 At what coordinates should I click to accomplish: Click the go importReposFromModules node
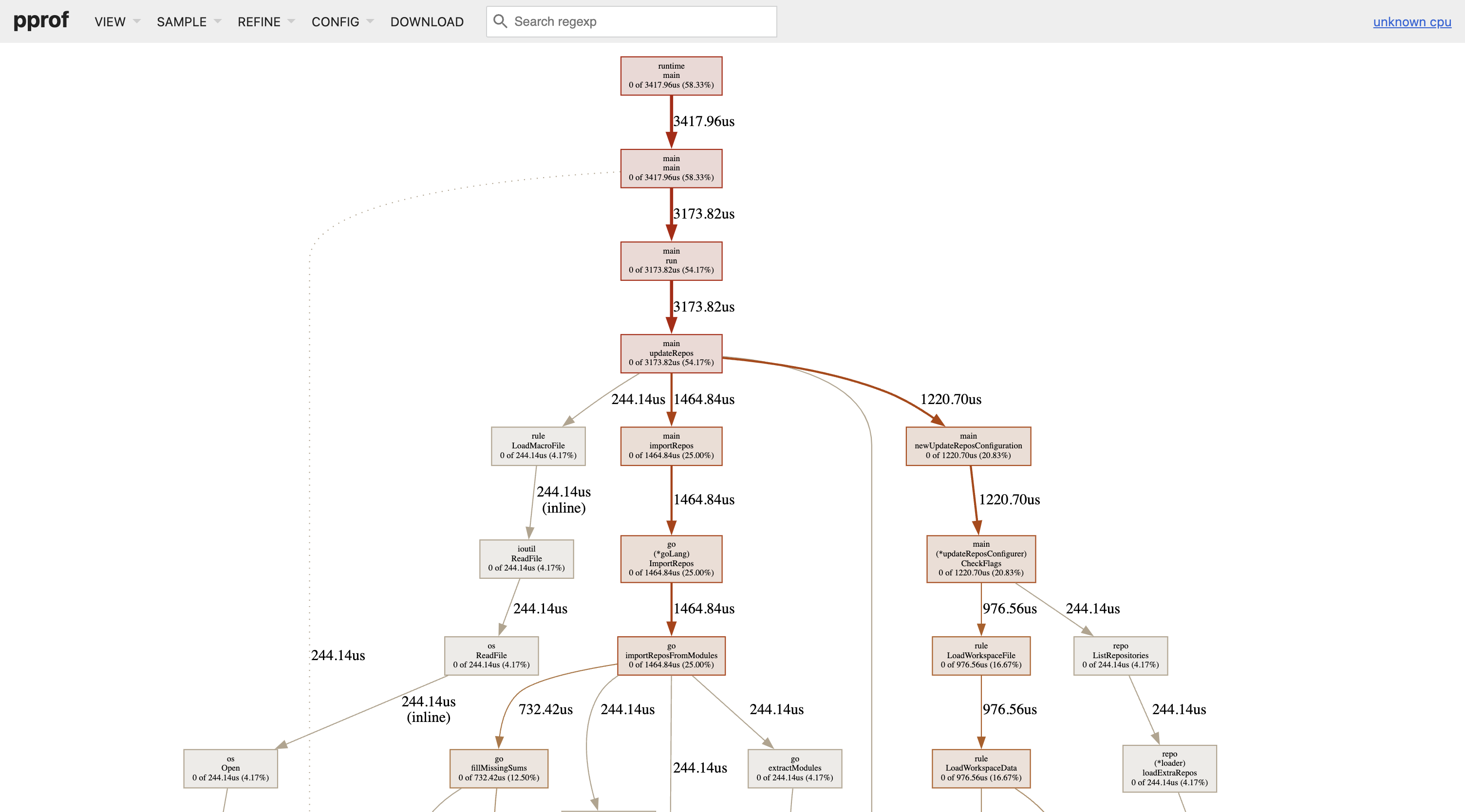coord(671,655)
